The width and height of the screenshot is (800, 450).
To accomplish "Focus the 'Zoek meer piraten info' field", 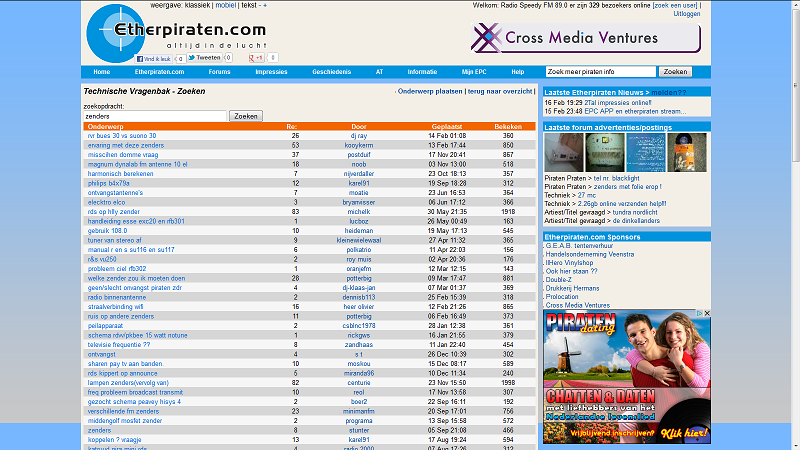I will click(x=601, y=72).
